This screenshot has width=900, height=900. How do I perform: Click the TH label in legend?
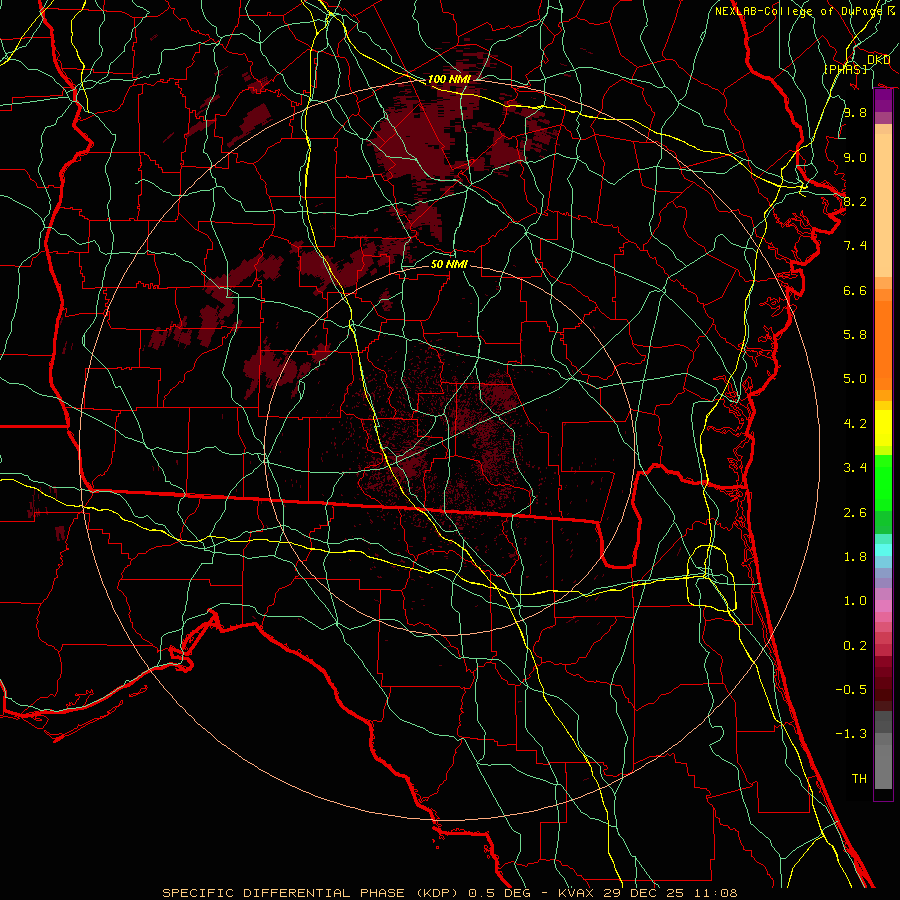[858, 778]
